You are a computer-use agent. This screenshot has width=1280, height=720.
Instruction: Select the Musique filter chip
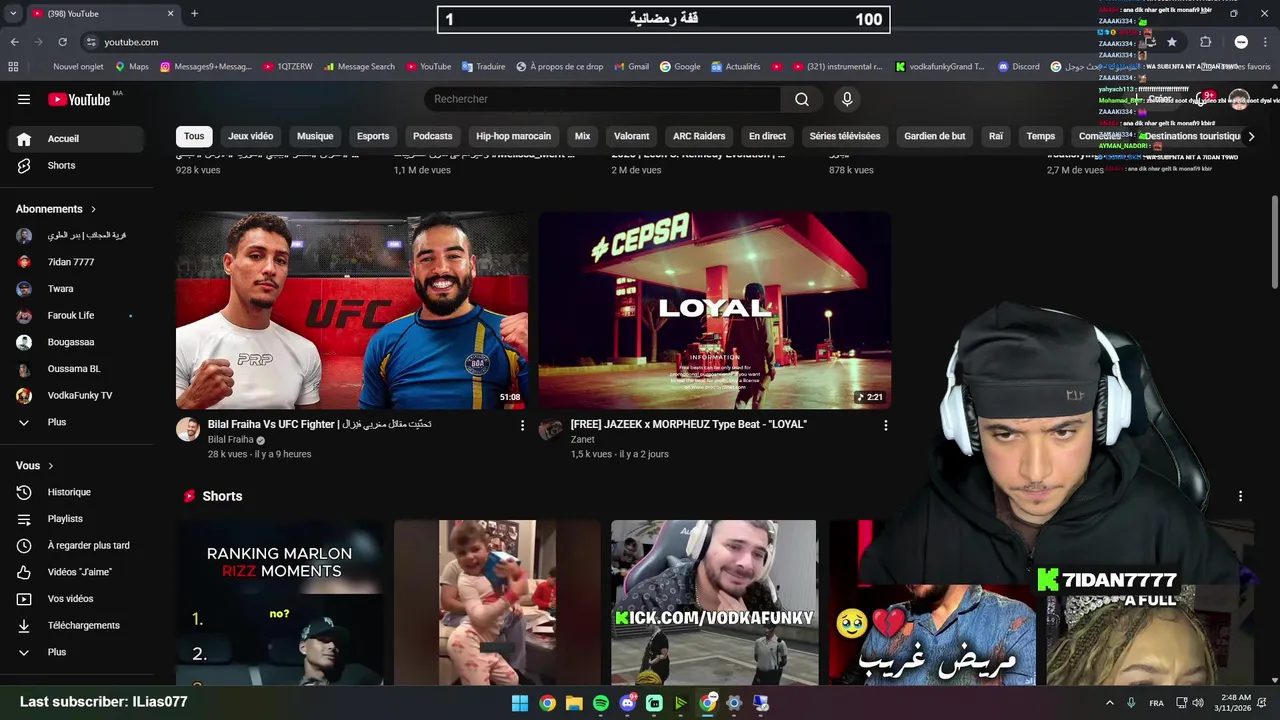click(x=315, y=136)
